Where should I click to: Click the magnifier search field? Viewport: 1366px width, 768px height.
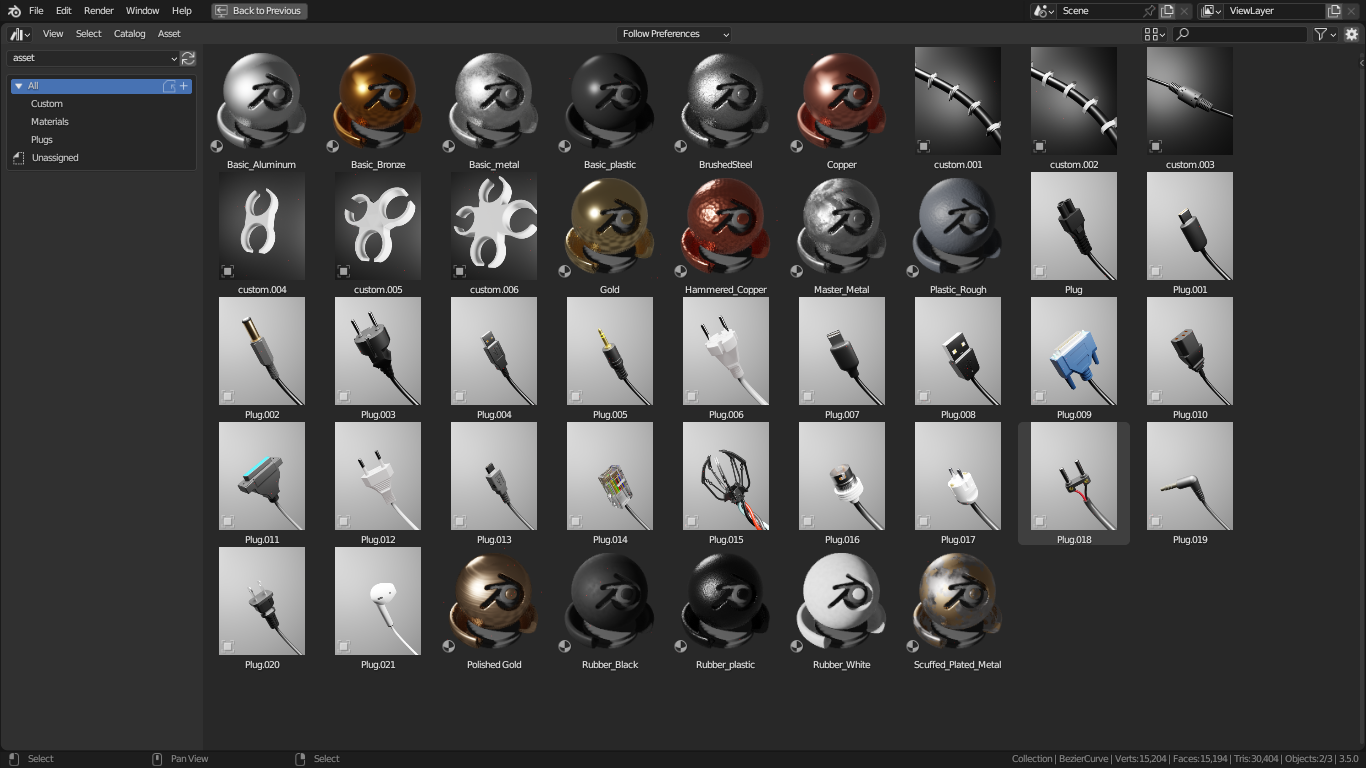[x=1240, y=34]
